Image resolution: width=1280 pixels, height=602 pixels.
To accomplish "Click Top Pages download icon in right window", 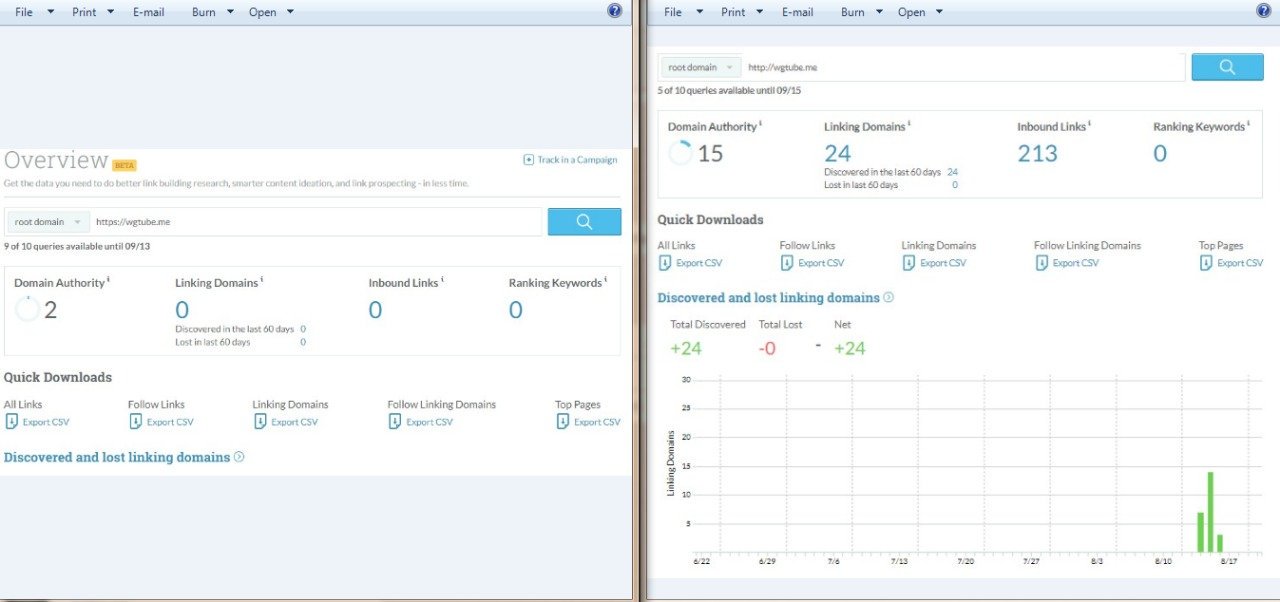I will coord(1206,262).
